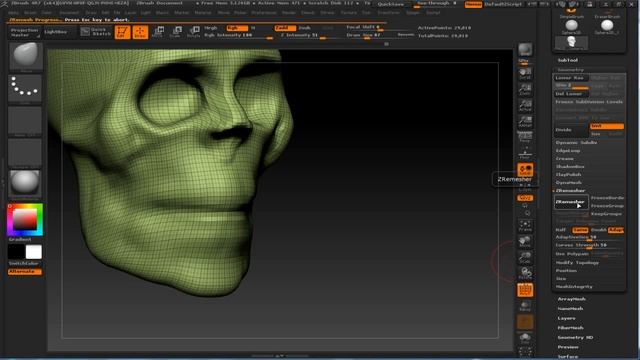Open the material sphere picker
The width and height of the screenshot is (640, 360).
[25, 184]
